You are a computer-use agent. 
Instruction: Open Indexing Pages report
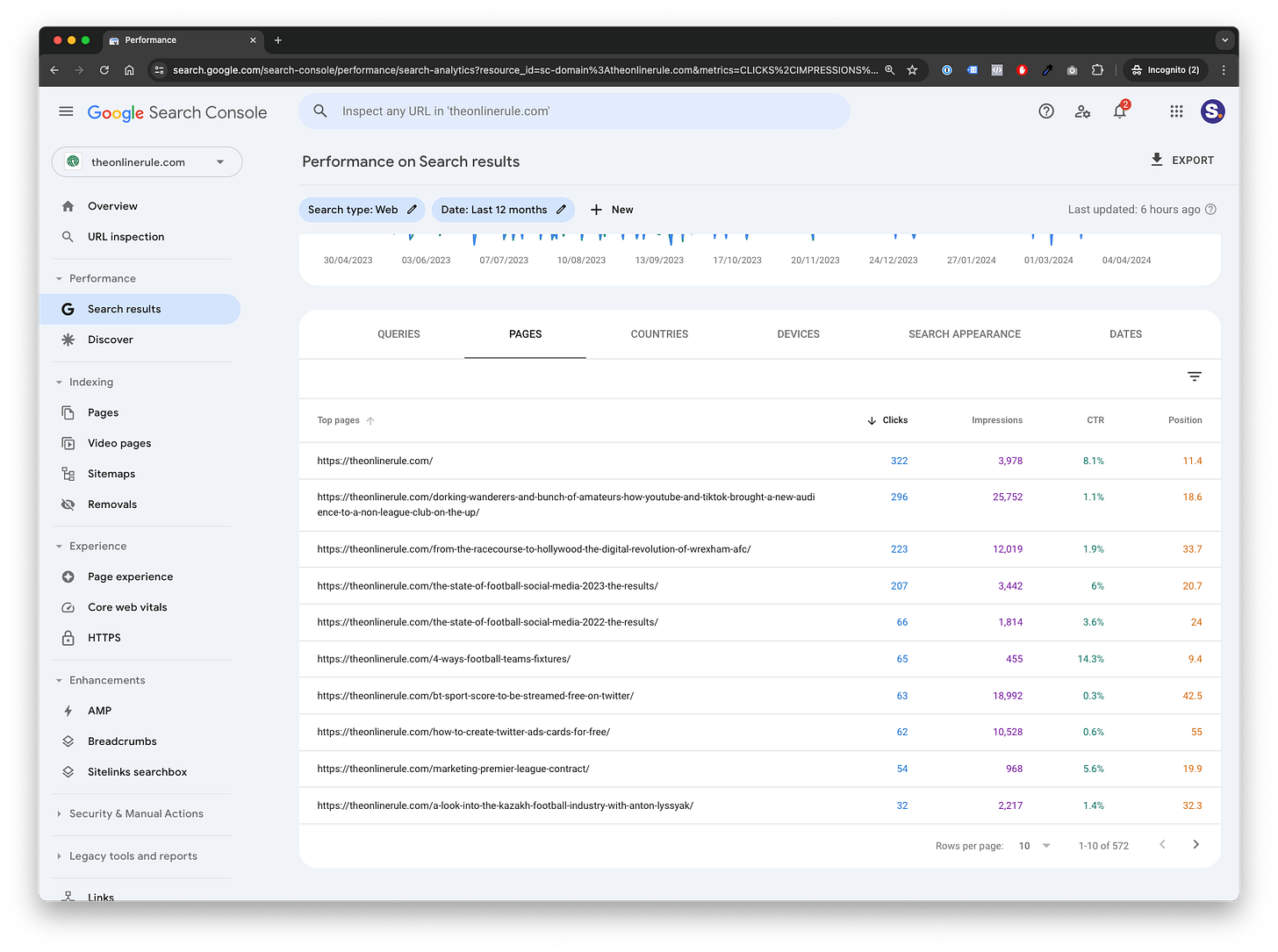coord(103,412)
